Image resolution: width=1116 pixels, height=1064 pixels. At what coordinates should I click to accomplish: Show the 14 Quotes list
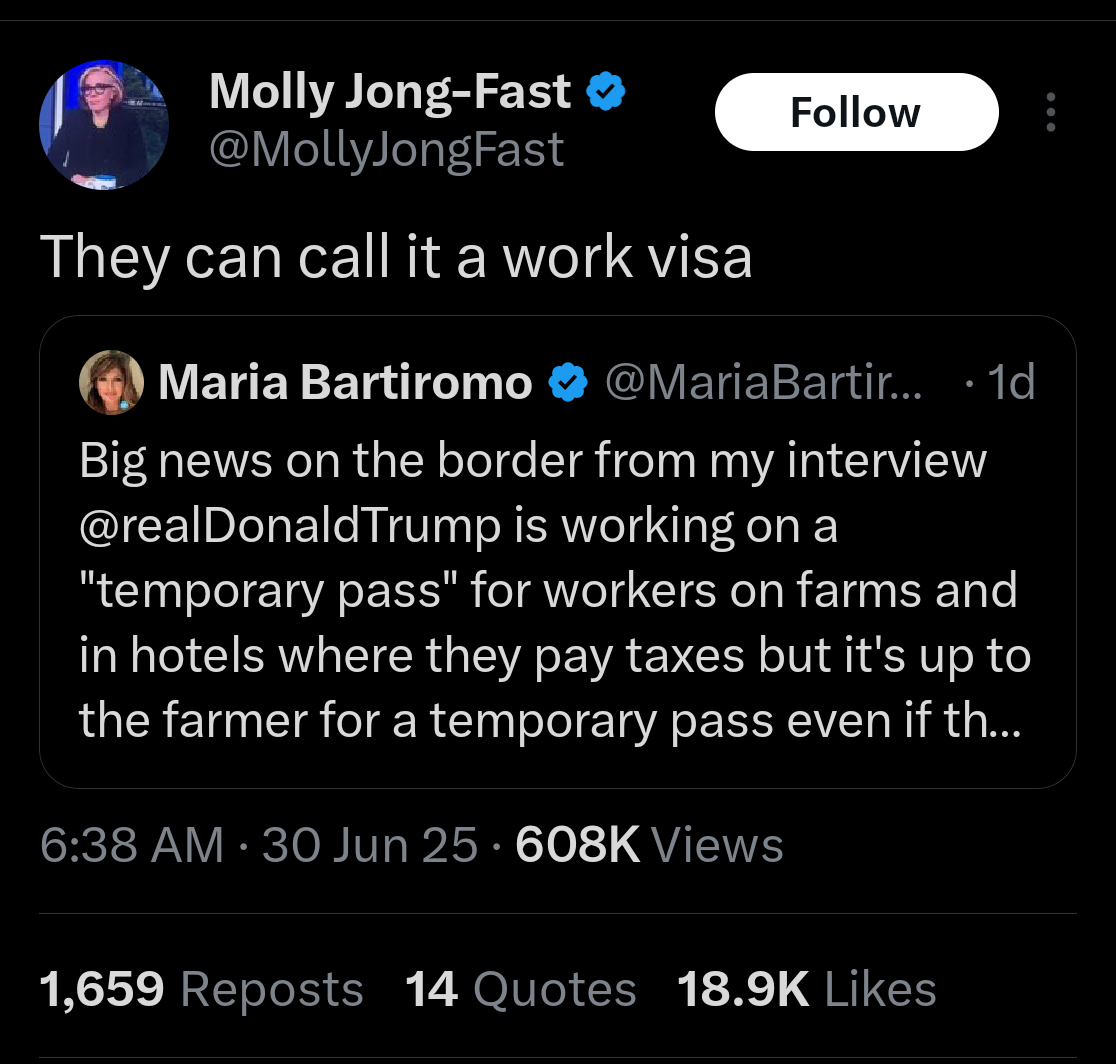click(x=520, y=989)
